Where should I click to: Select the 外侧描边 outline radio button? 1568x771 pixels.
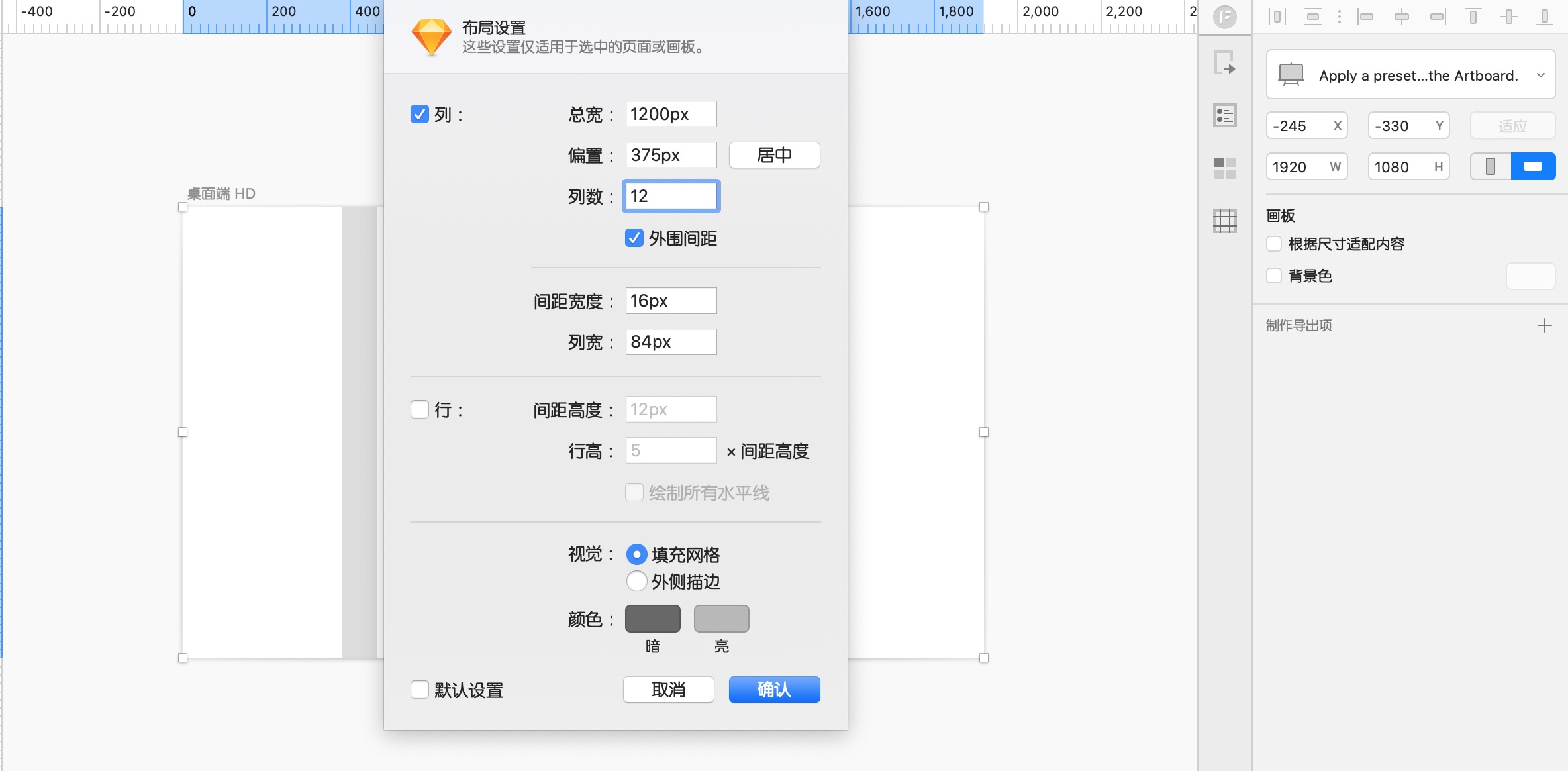click(x=636, y=581)
